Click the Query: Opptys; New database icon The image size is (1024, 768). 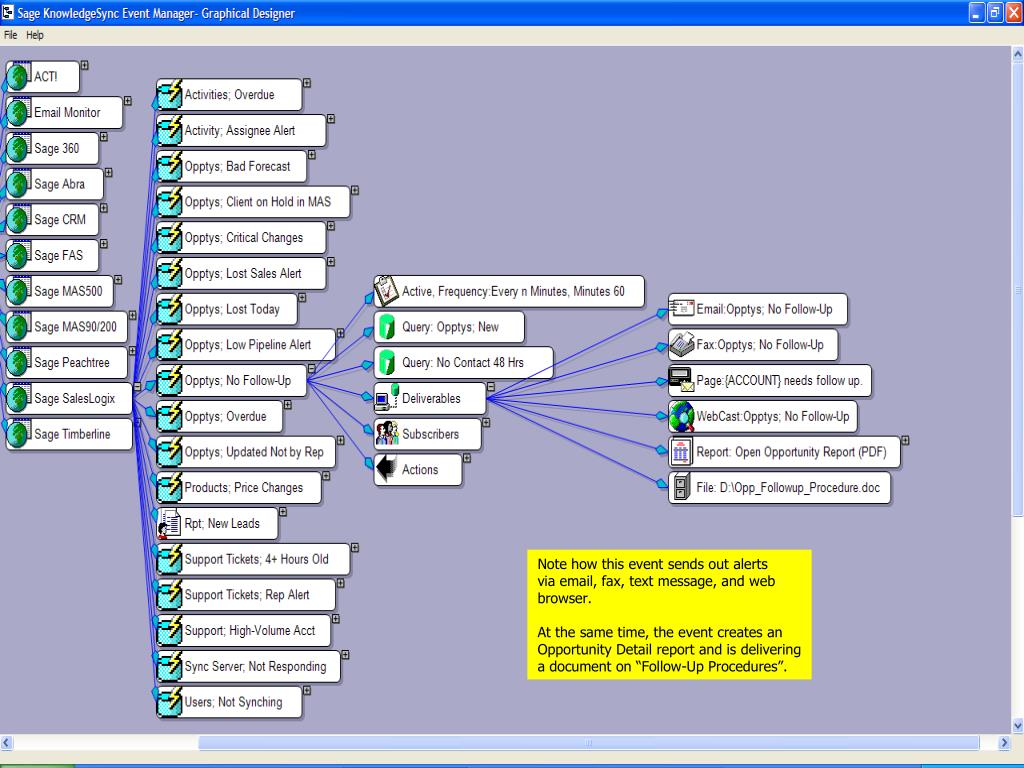tap(387, 327)
